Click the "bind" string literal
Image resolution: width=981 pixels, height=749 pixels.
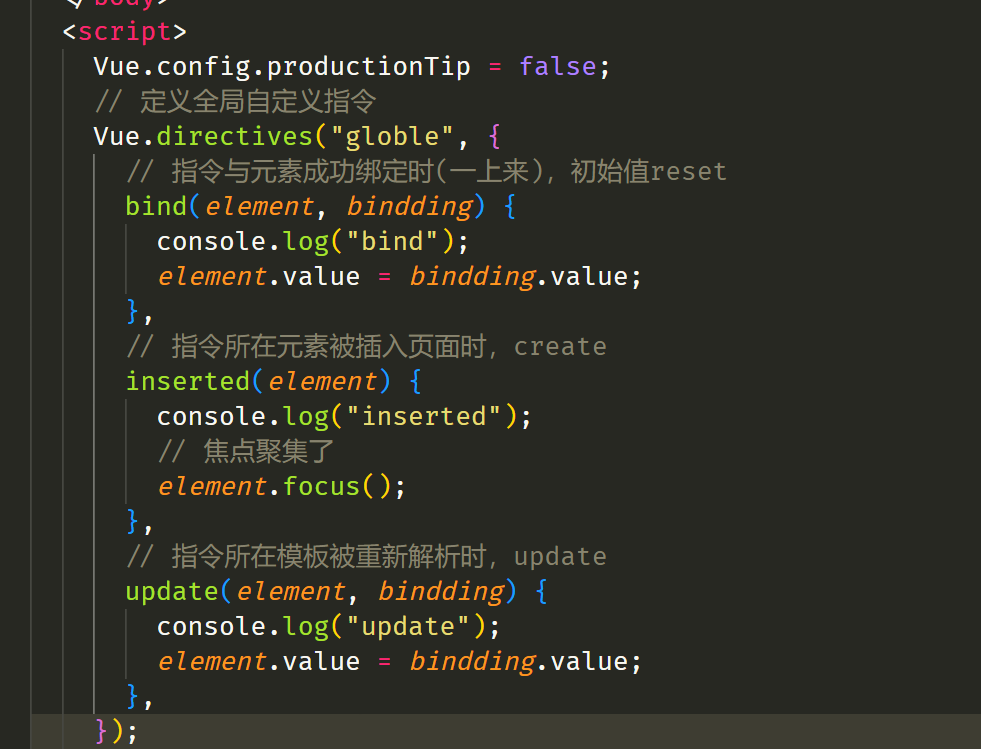click(392, 242)
